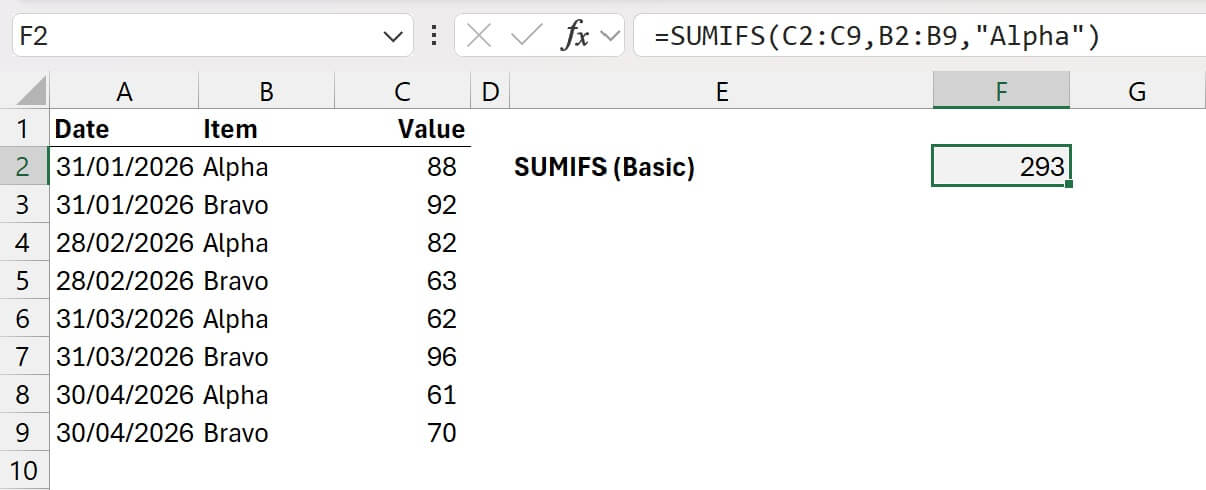The height and width of the screenshot is (490, 1206).
Task: Click the 'Value' header cell
Action: tap(402, 129)
